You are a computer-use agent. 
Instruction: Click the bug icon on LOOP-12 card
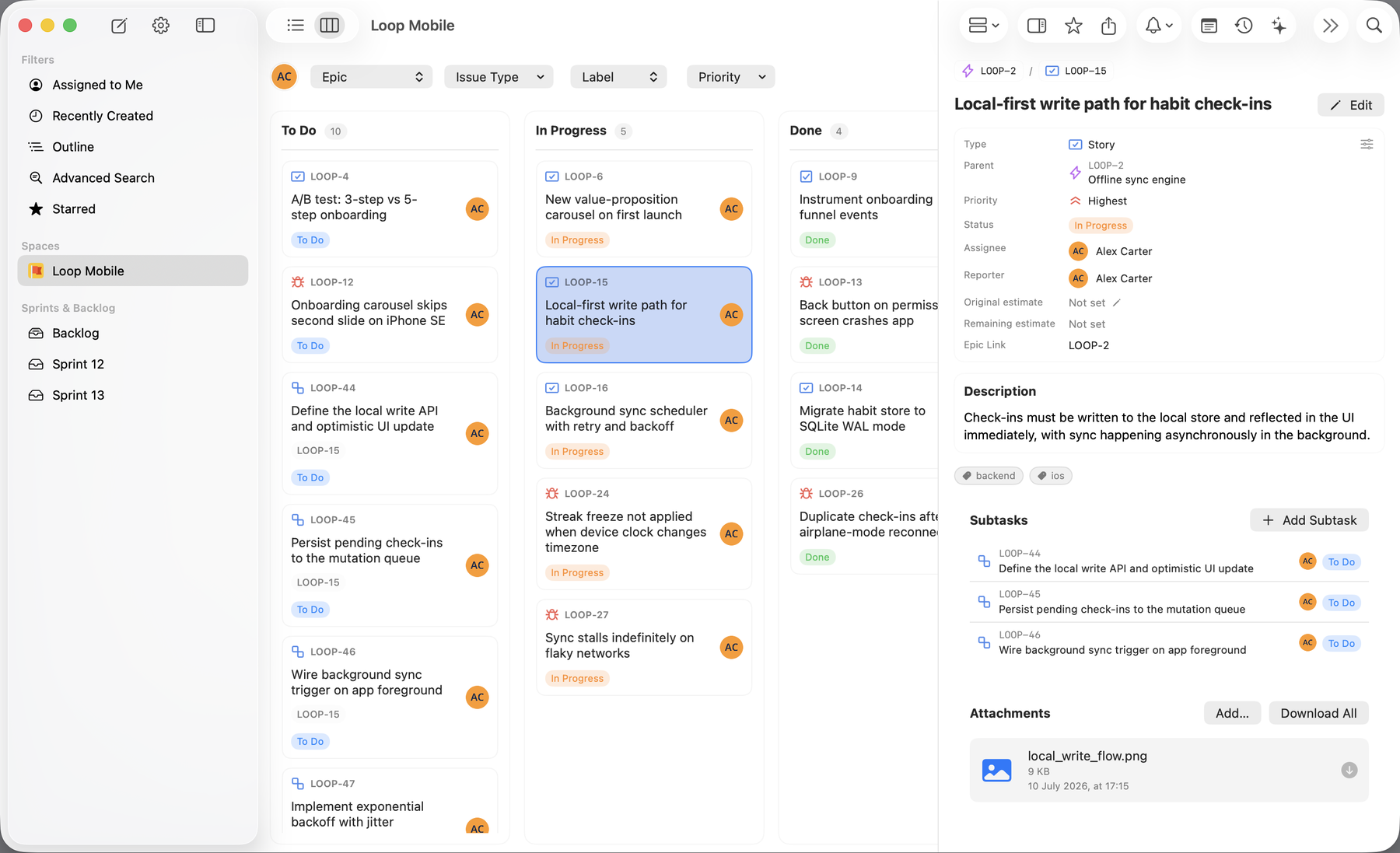click(298, 282)
